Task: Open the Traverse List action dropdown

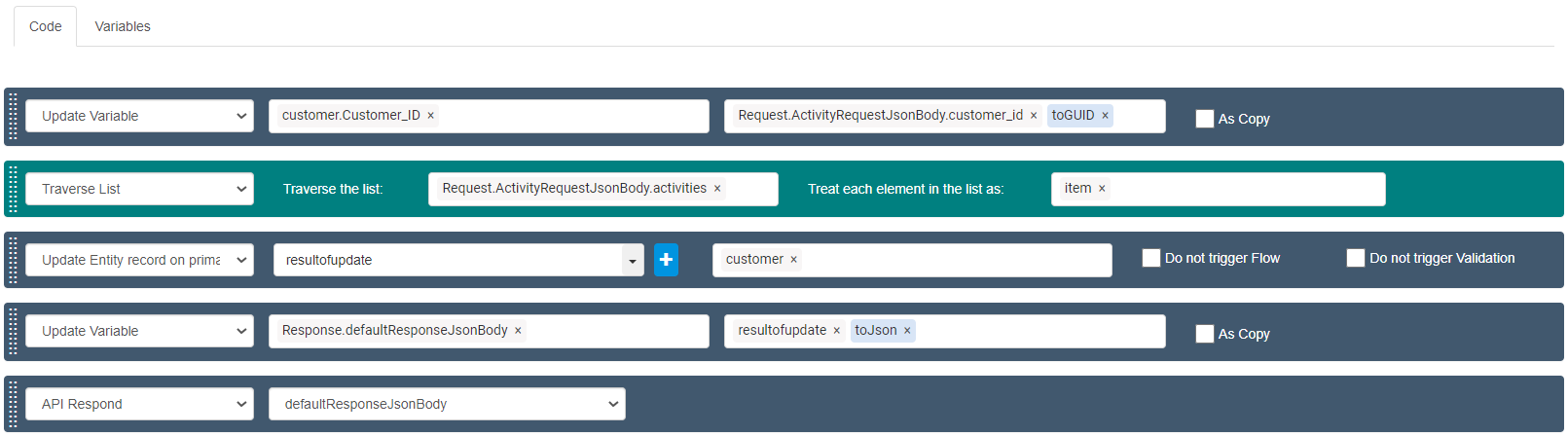Action: point(139,189)
